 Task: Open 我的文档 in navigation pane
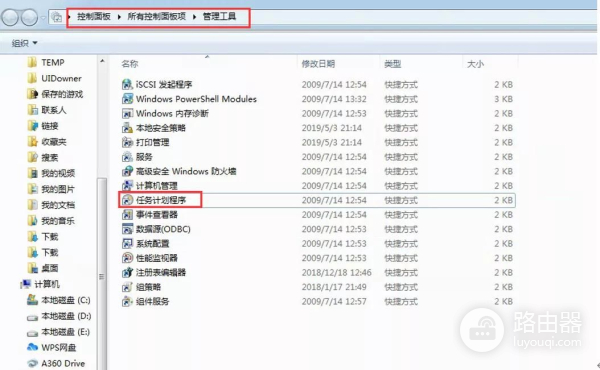click(x=52, y=205)
